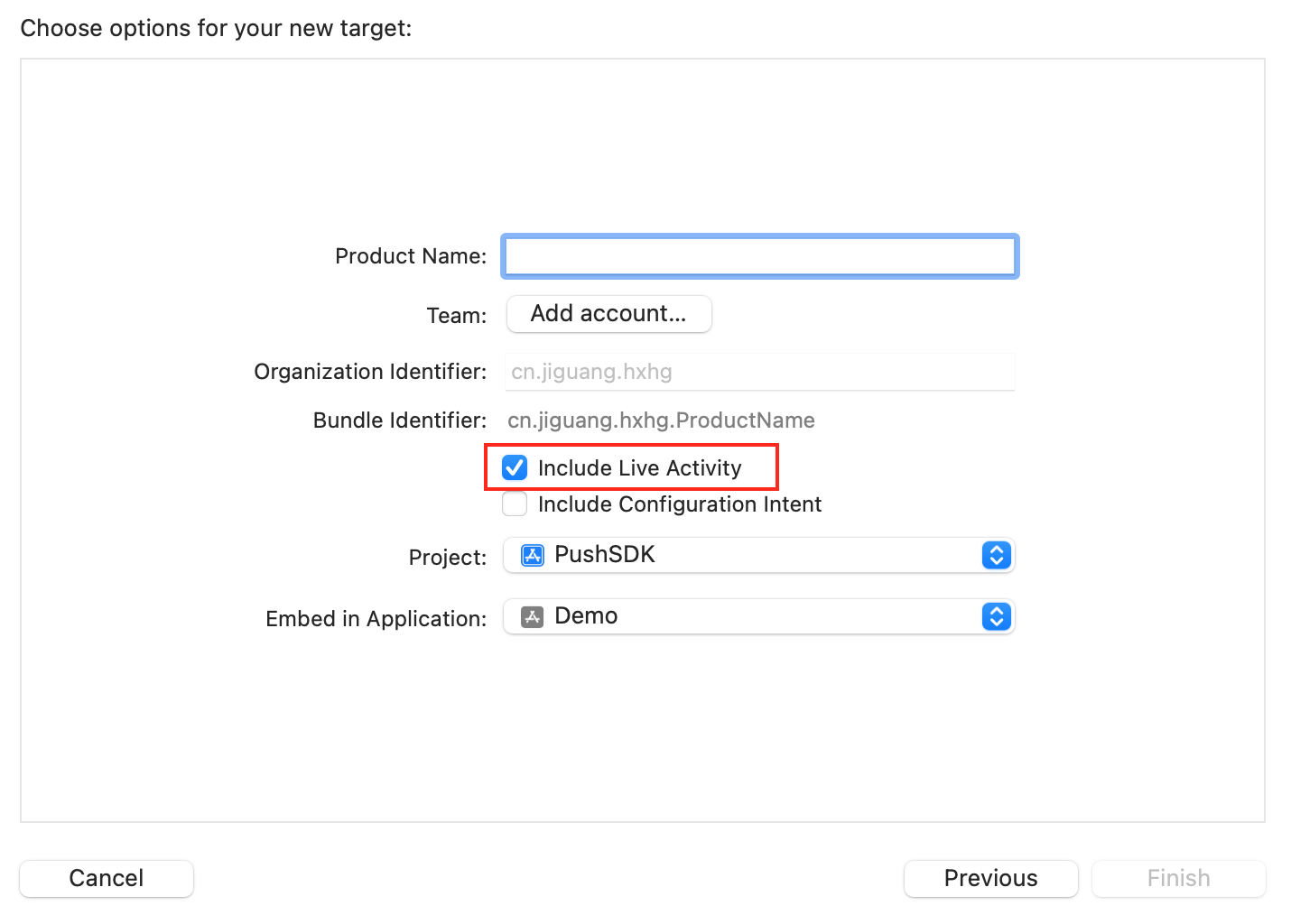Go back with the Previous button
The width and height of the screenshot is (1291, 924).
[990, 878]
